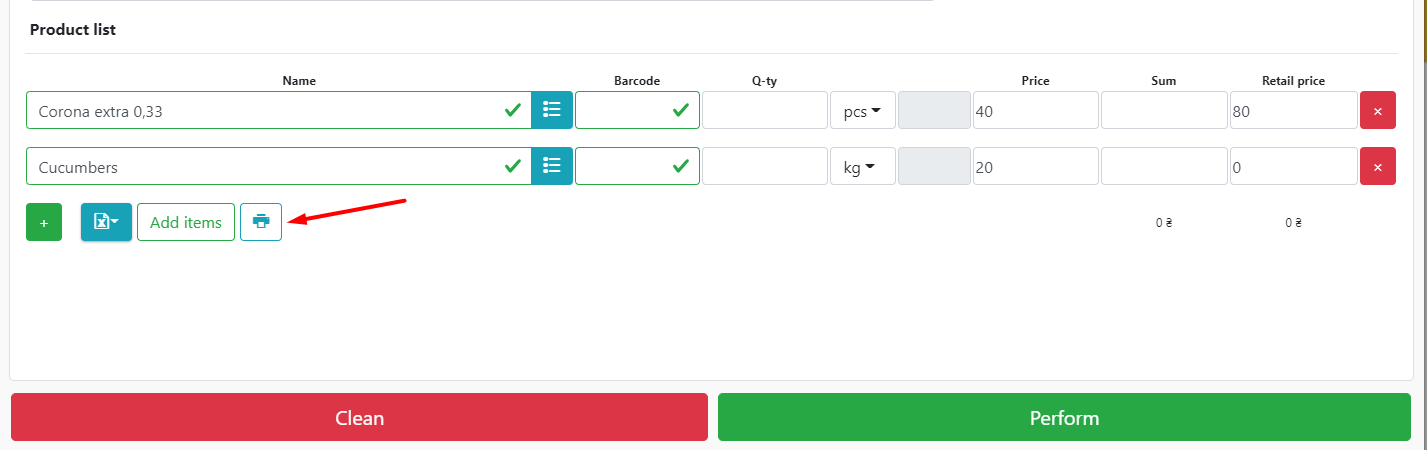Click the Sum field in Cucumbers row
The height and width of the screenshot is (450, 1427).
(x=1164, y=166)
